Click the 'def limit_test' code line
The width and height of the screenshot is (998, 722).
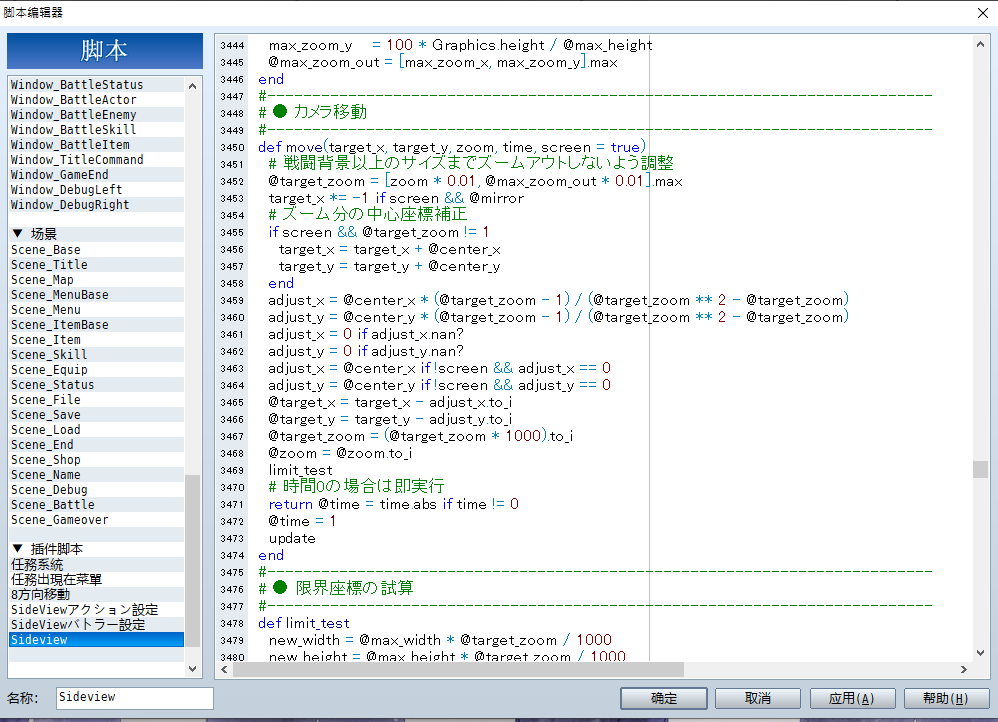tap(304, 623)
